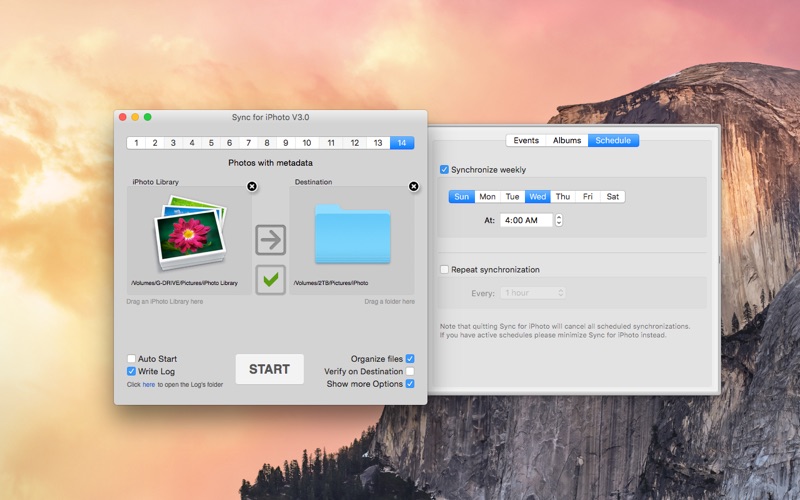800x500 pixels.
Task: Switch to the Events tab
Action: 526,140
